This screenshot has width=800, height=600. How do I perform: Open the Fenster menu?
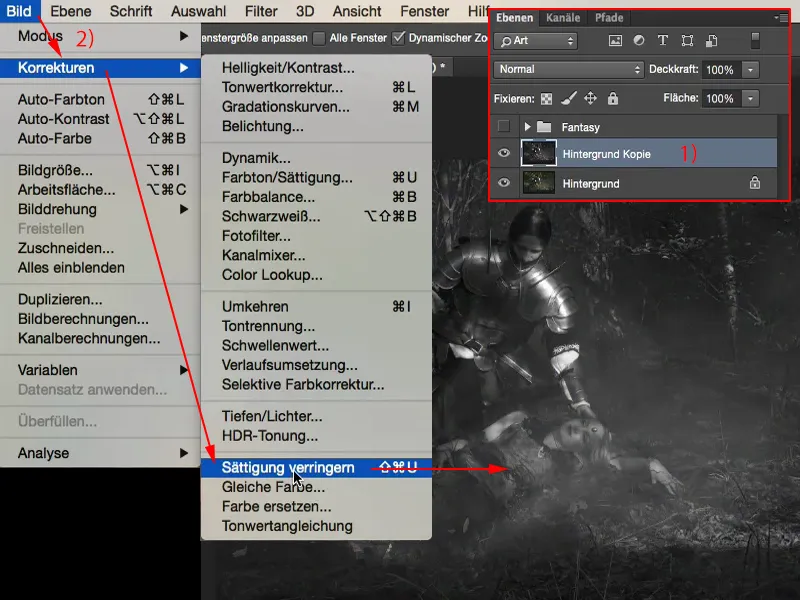[424, 11]
